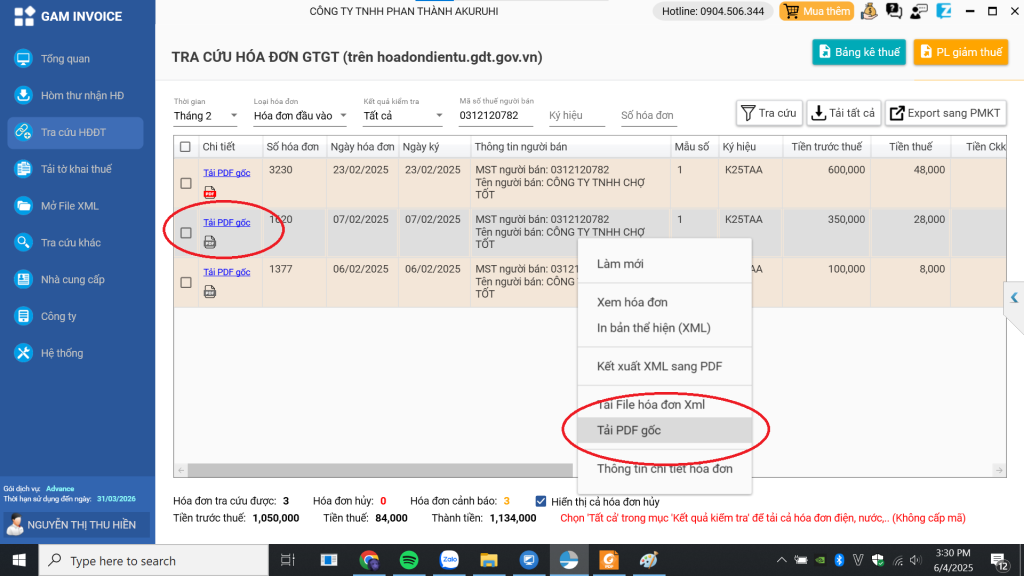Click the Ký hiệu input field
The image size is (1024, 576).
pyautogui.click(x=577, y=116)
